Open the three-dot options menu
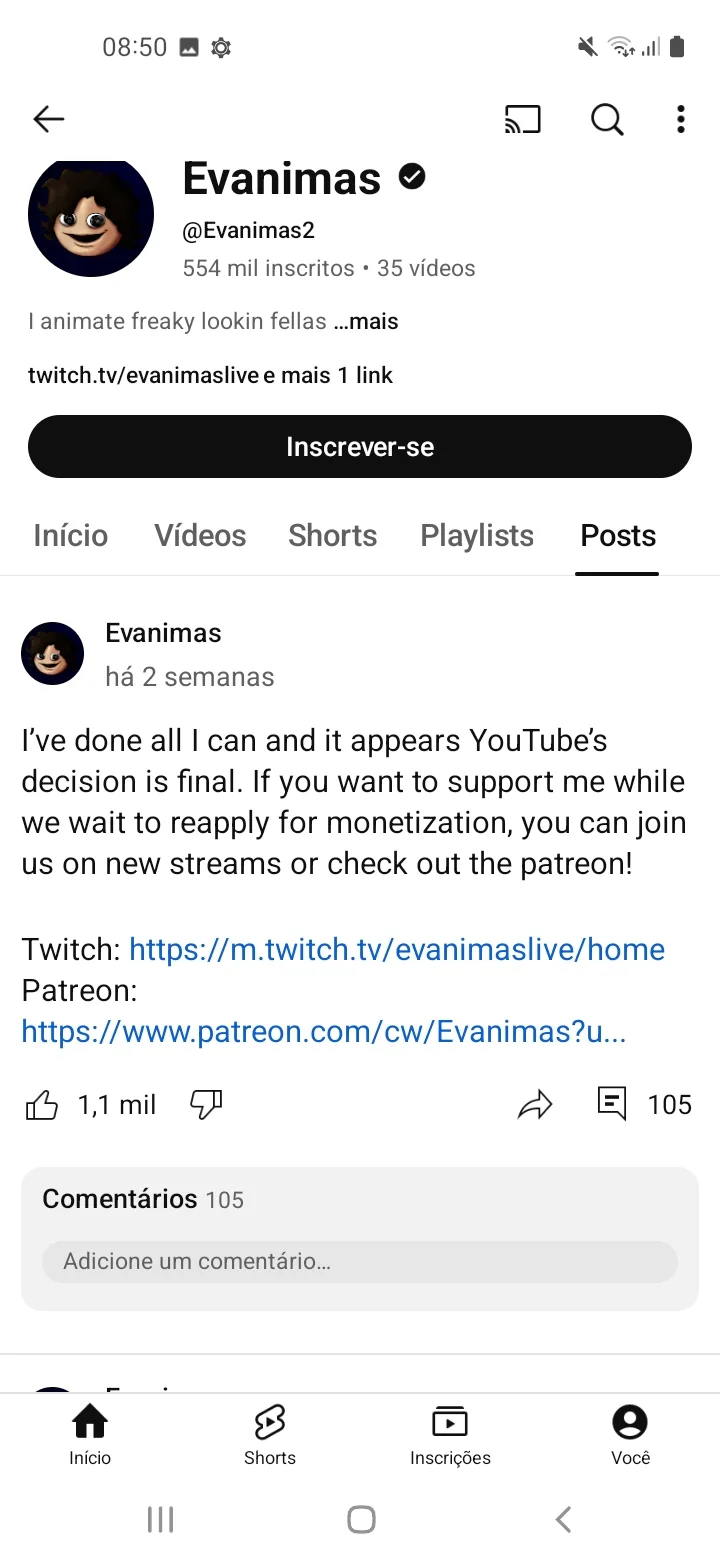 pos(681,120)
